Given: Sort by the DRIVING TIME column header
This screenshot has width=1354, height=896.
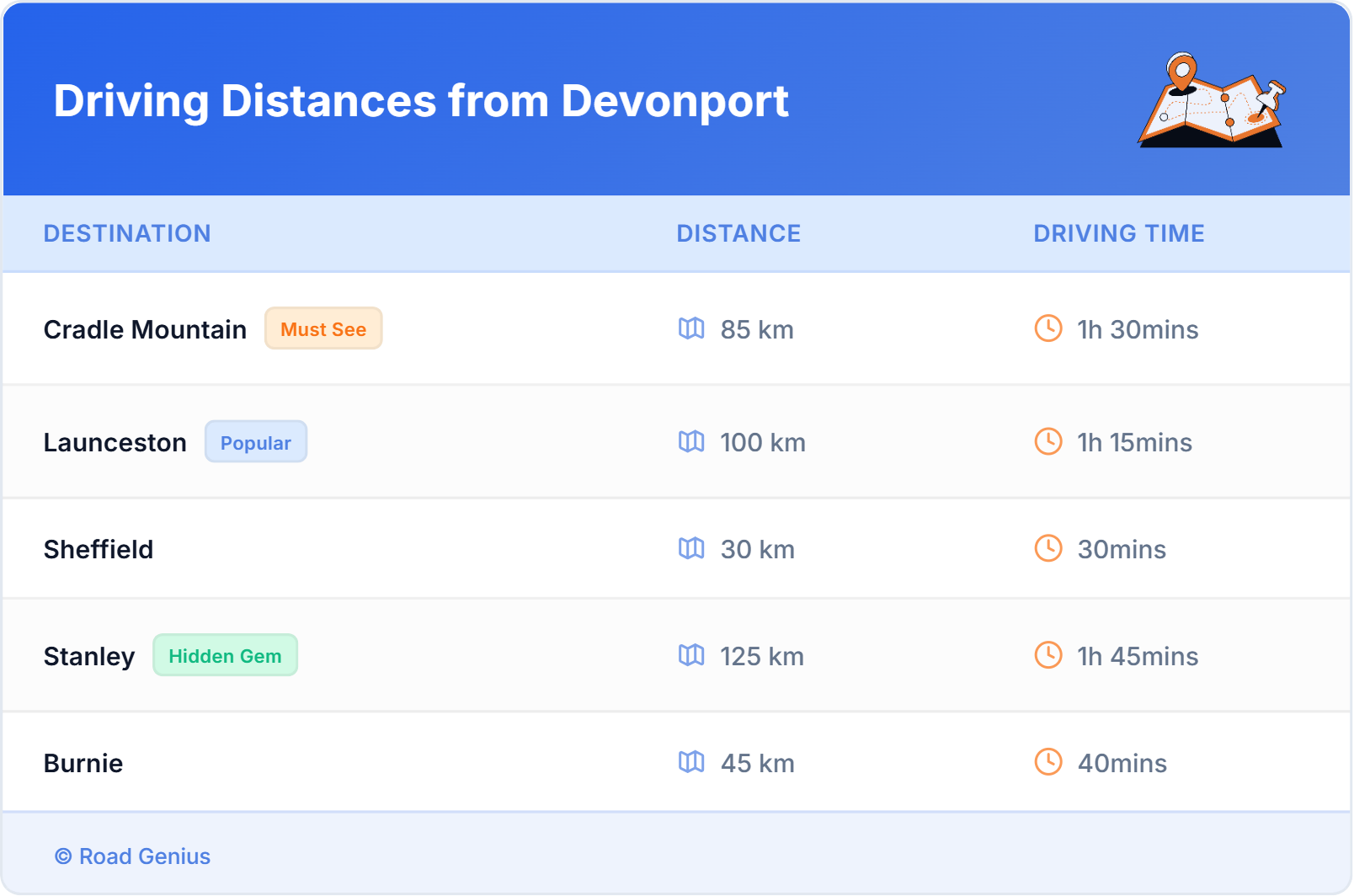Looking at the screenshot, I should (x=1118, y=233).
